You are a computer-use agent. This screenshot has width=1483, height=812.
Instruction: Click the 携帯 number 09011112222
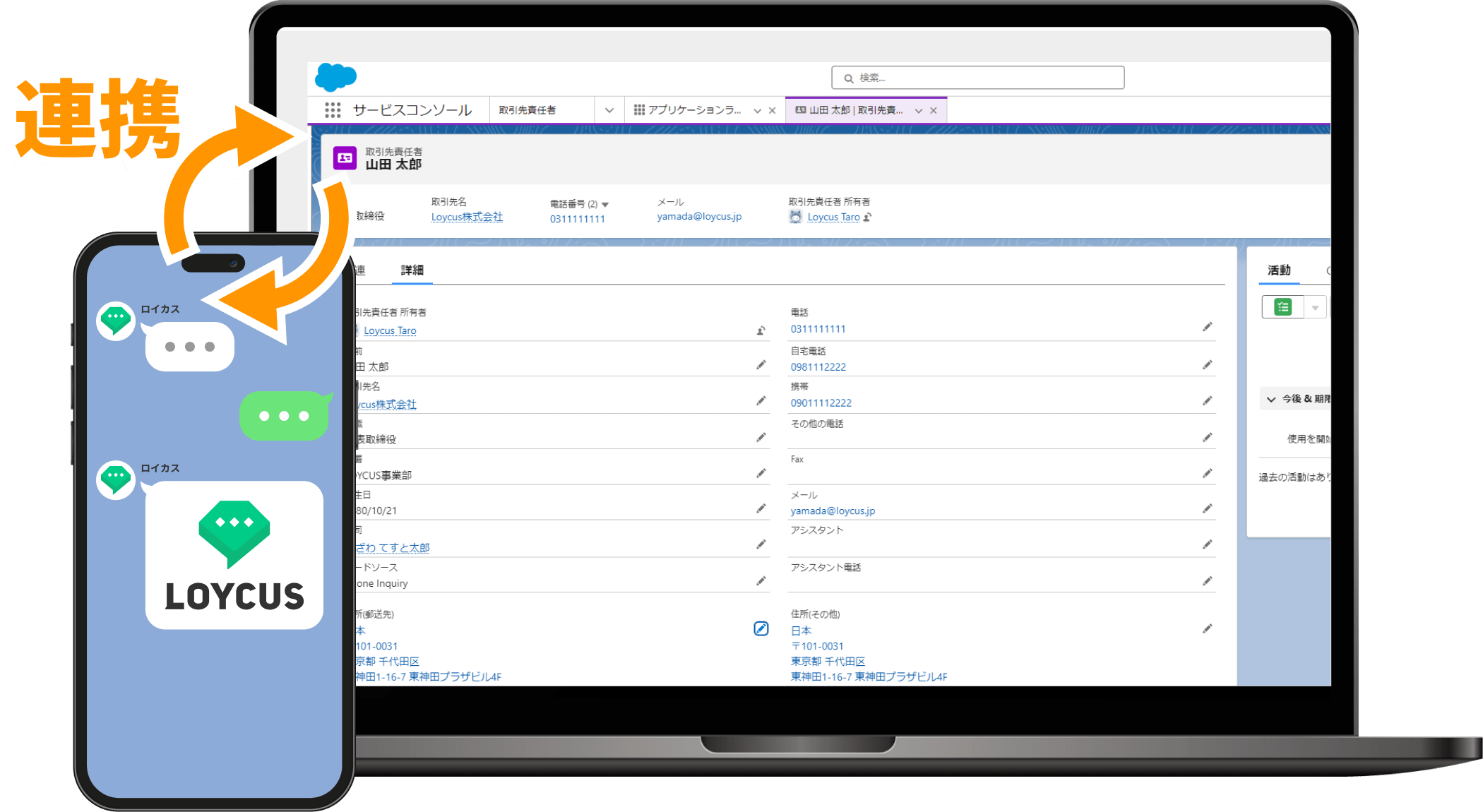point(821,403)
